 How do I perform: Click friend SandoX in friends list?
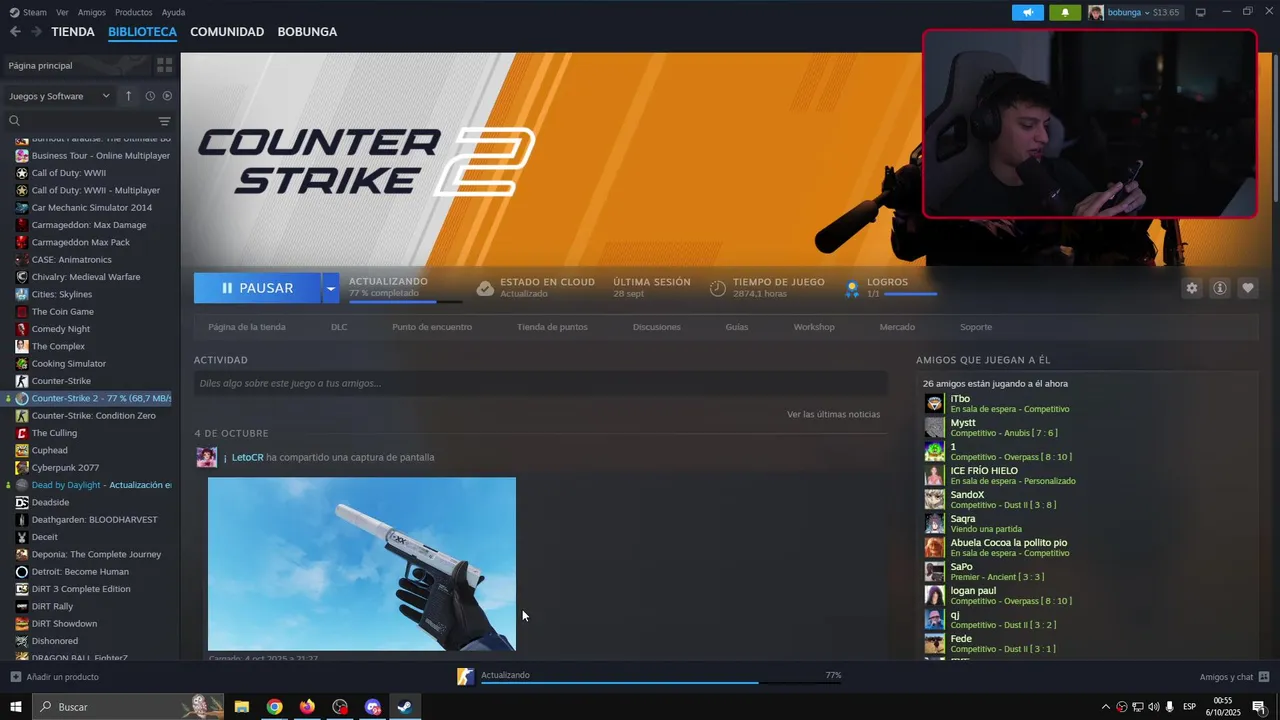coord(967,495)
